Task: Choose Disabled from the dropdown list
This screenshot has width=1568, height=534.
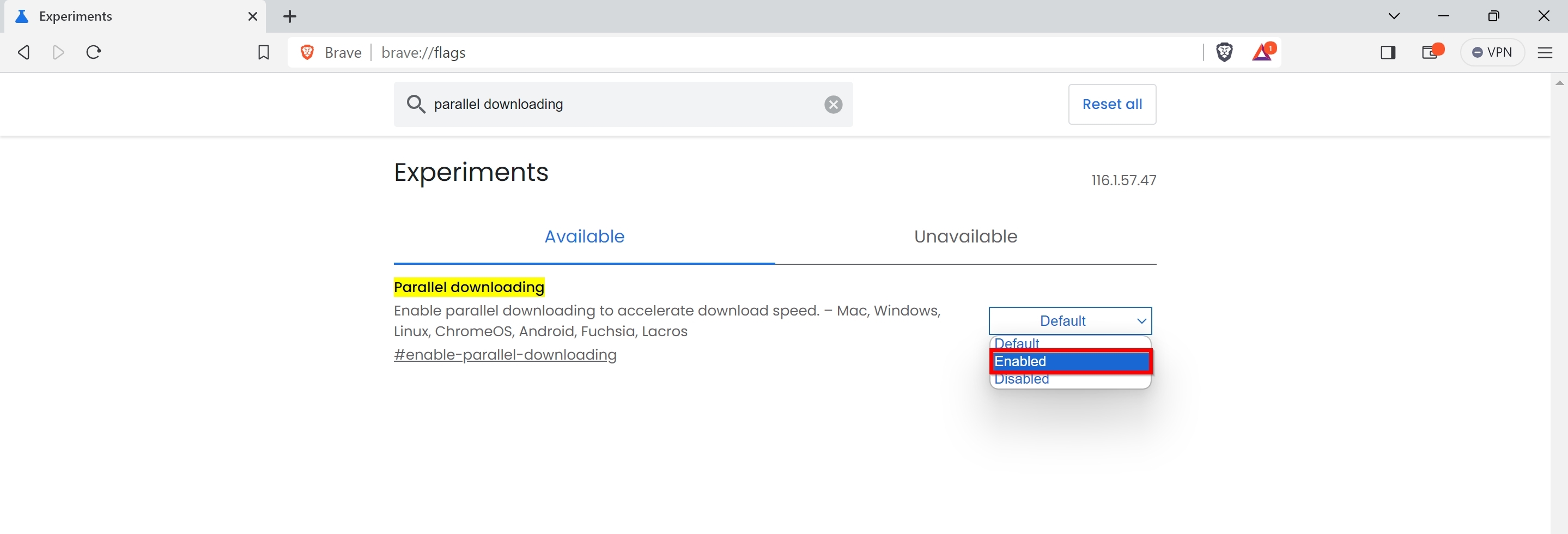Action: [x=1069, y=380]
